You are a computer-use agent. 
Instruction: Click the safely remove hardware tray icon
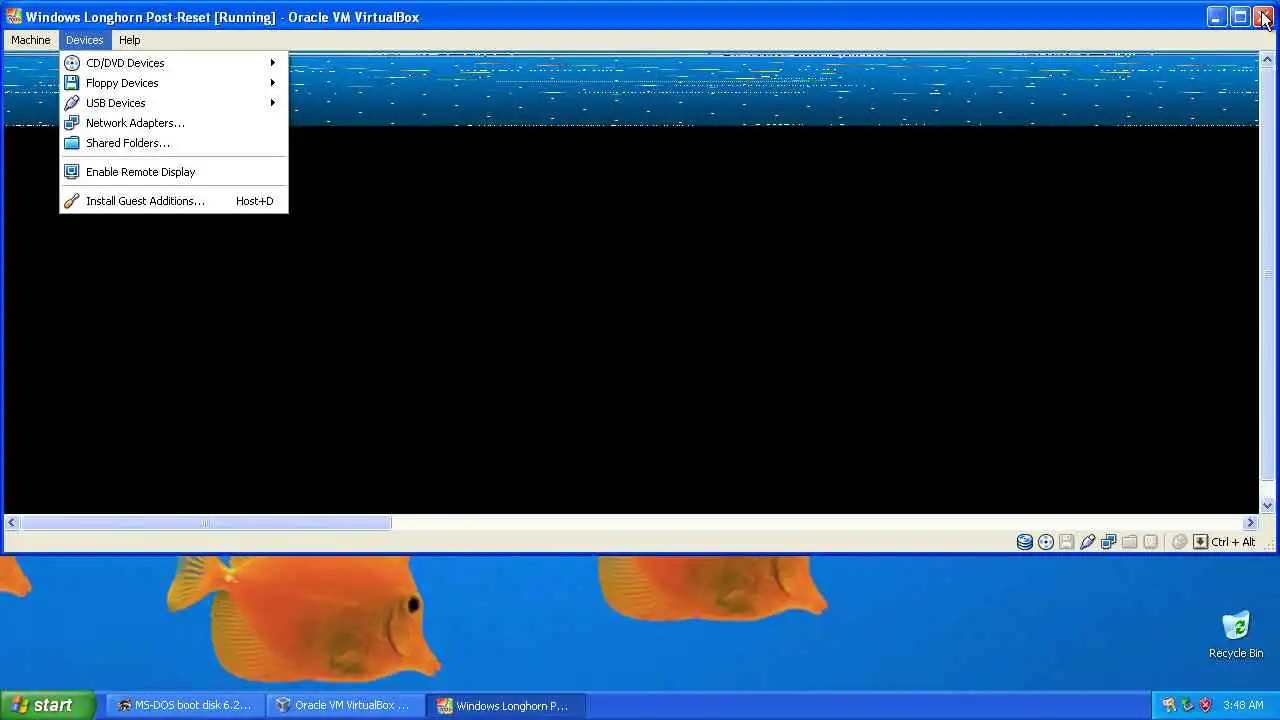pos(1187,705)
